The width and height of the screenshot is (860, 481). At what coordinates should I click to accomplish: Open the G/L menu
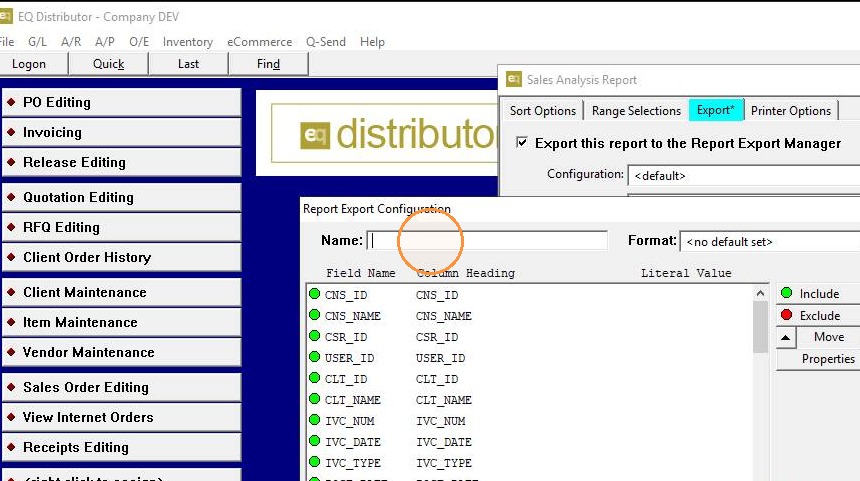pos(37,42)
